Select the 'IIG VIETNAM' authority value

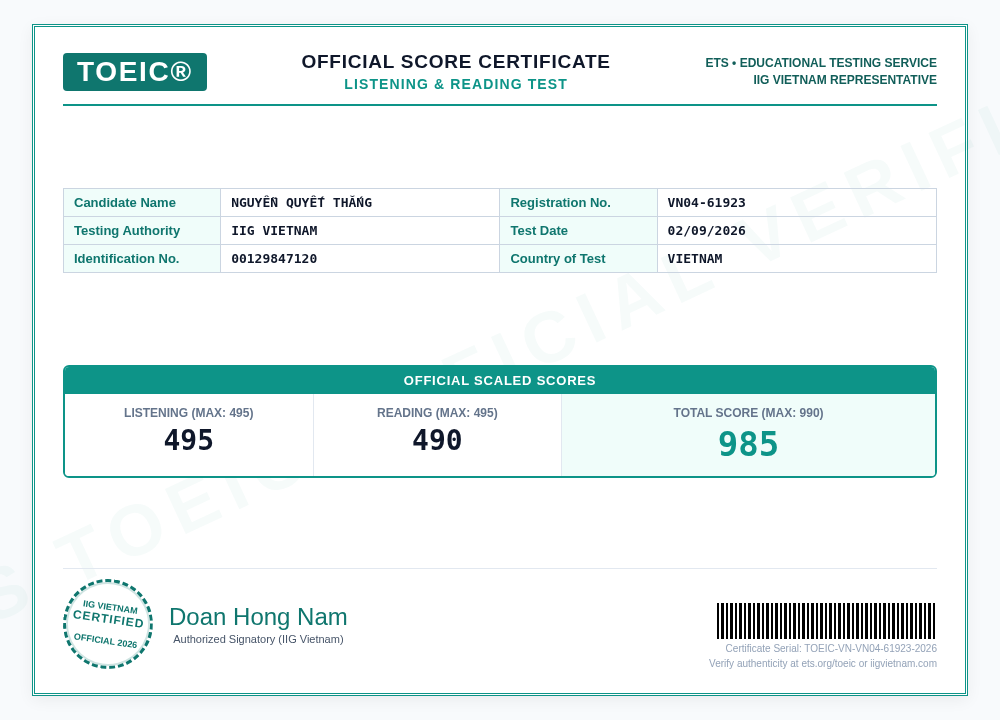pyautogui.click(x=274, y=231)
